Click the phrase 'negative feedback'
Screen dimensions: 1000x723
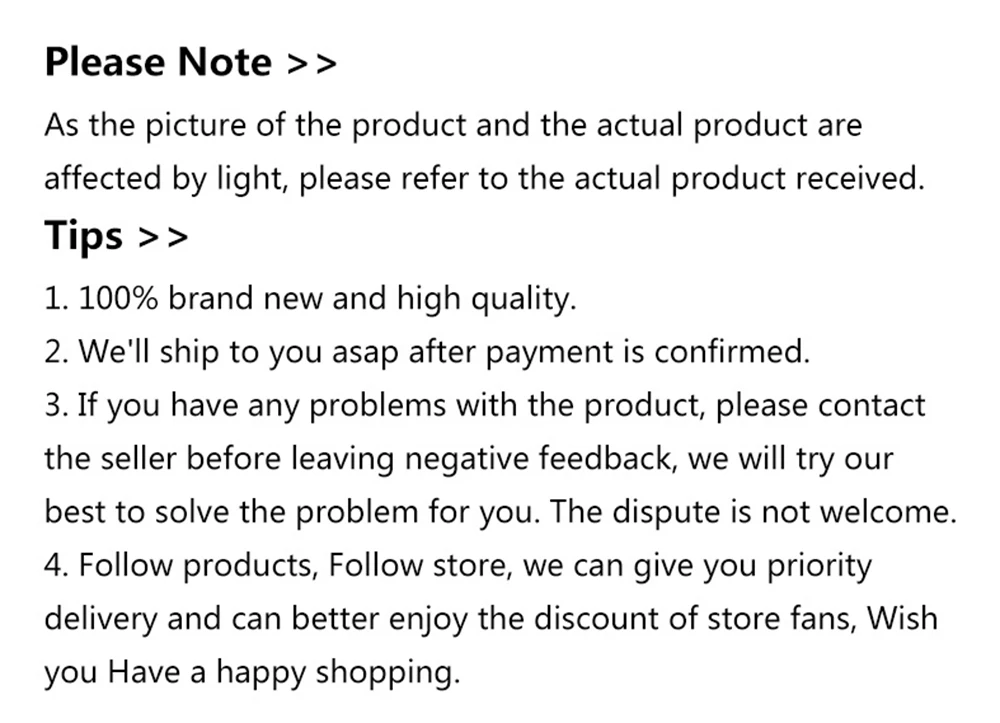click(x=540, y=459)
